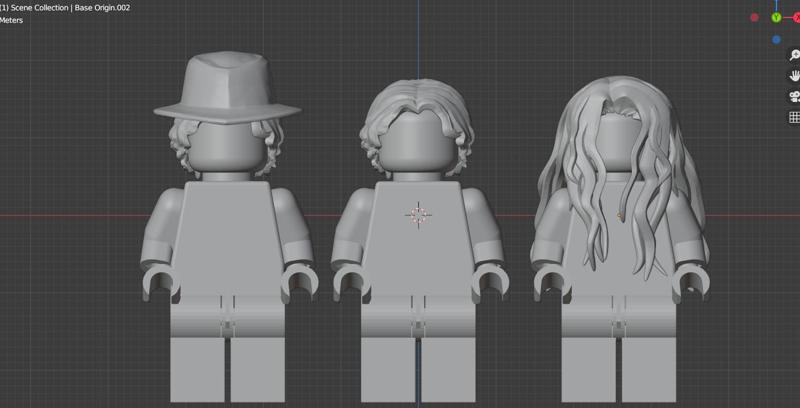Switch perspective/orthographic with the grid icon
Image resolution: width=800 pixels, height=408 pixels.
794,117
